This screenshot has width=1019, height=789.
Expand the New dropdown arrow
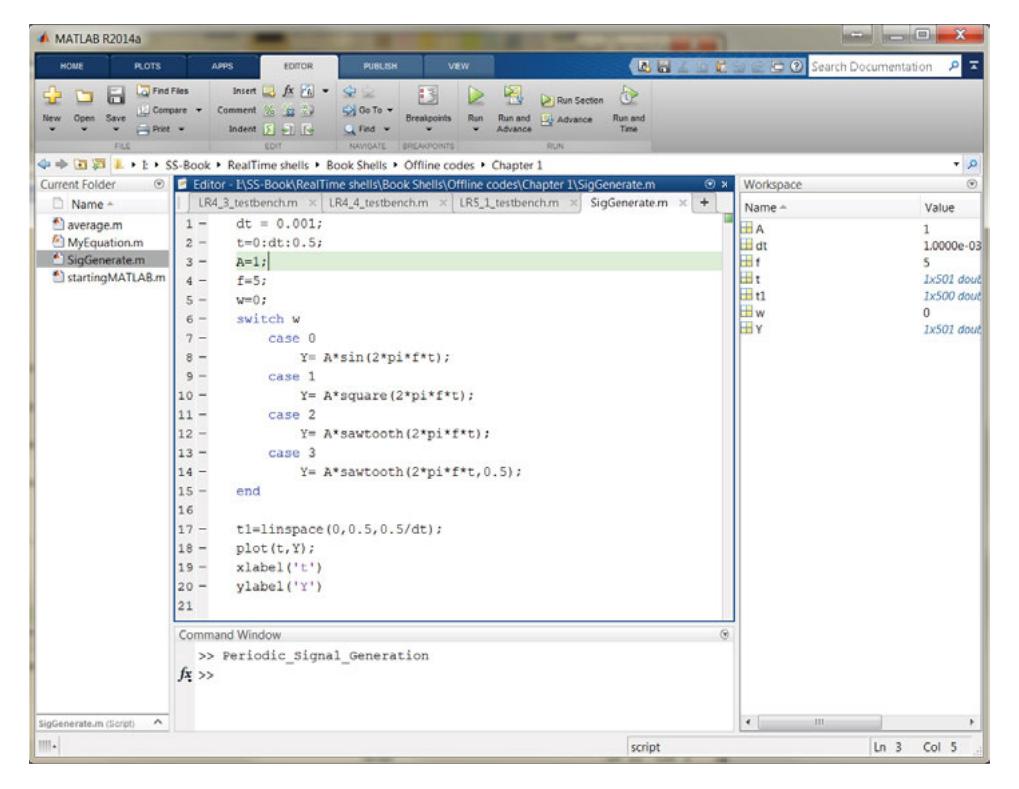[x=52, y=129]
